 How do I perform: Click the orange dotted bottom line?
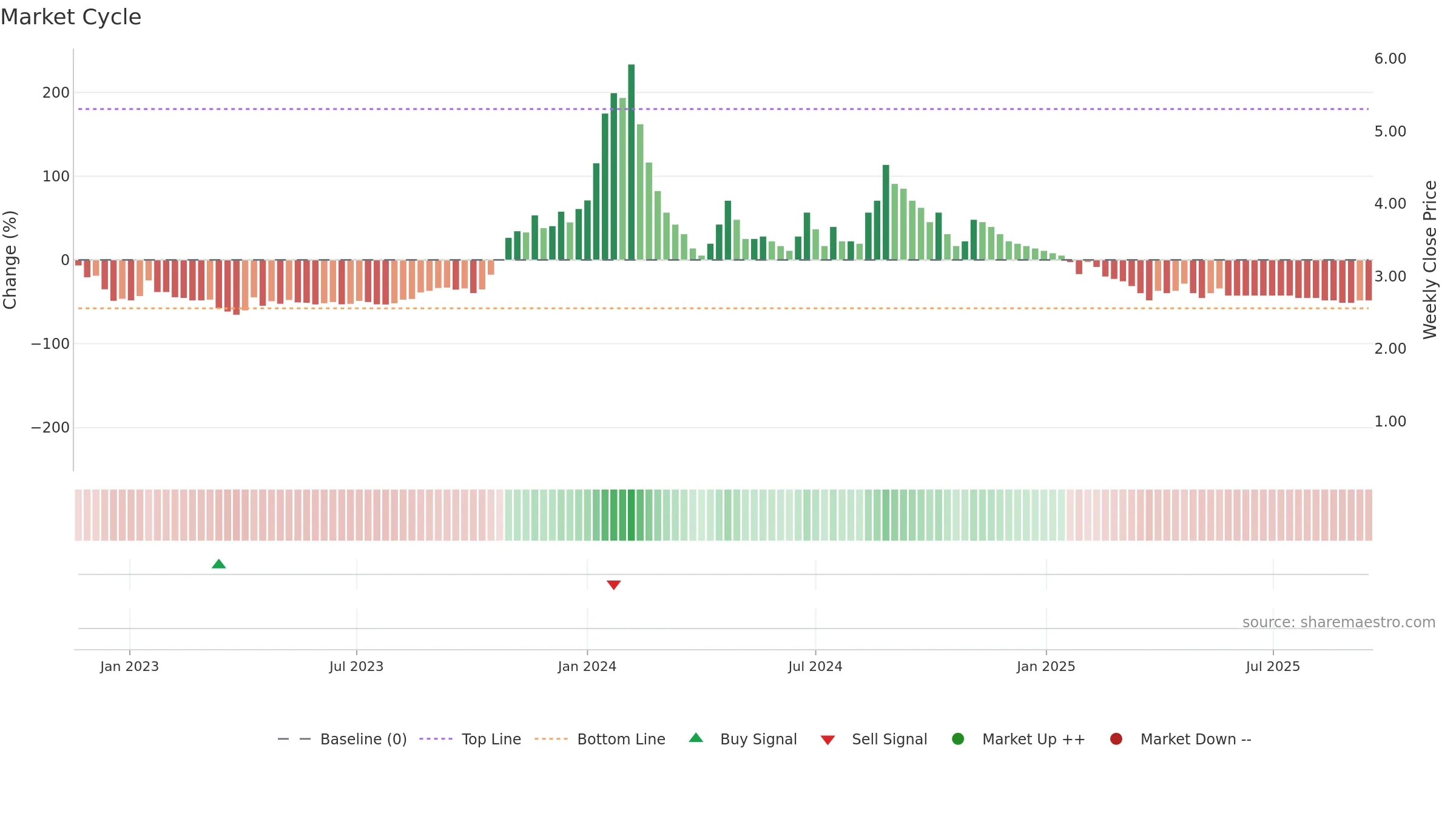click(723, 308)
